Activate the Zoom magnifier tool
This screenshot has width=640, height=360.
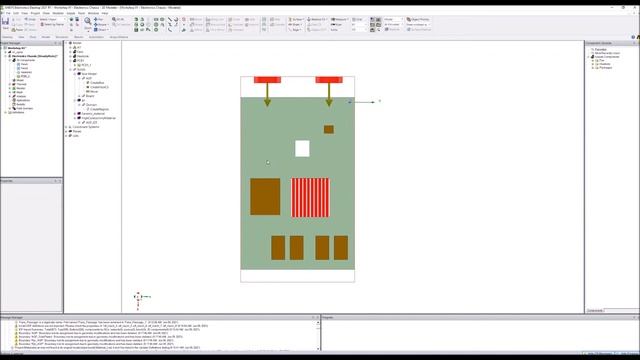(88, 21)
